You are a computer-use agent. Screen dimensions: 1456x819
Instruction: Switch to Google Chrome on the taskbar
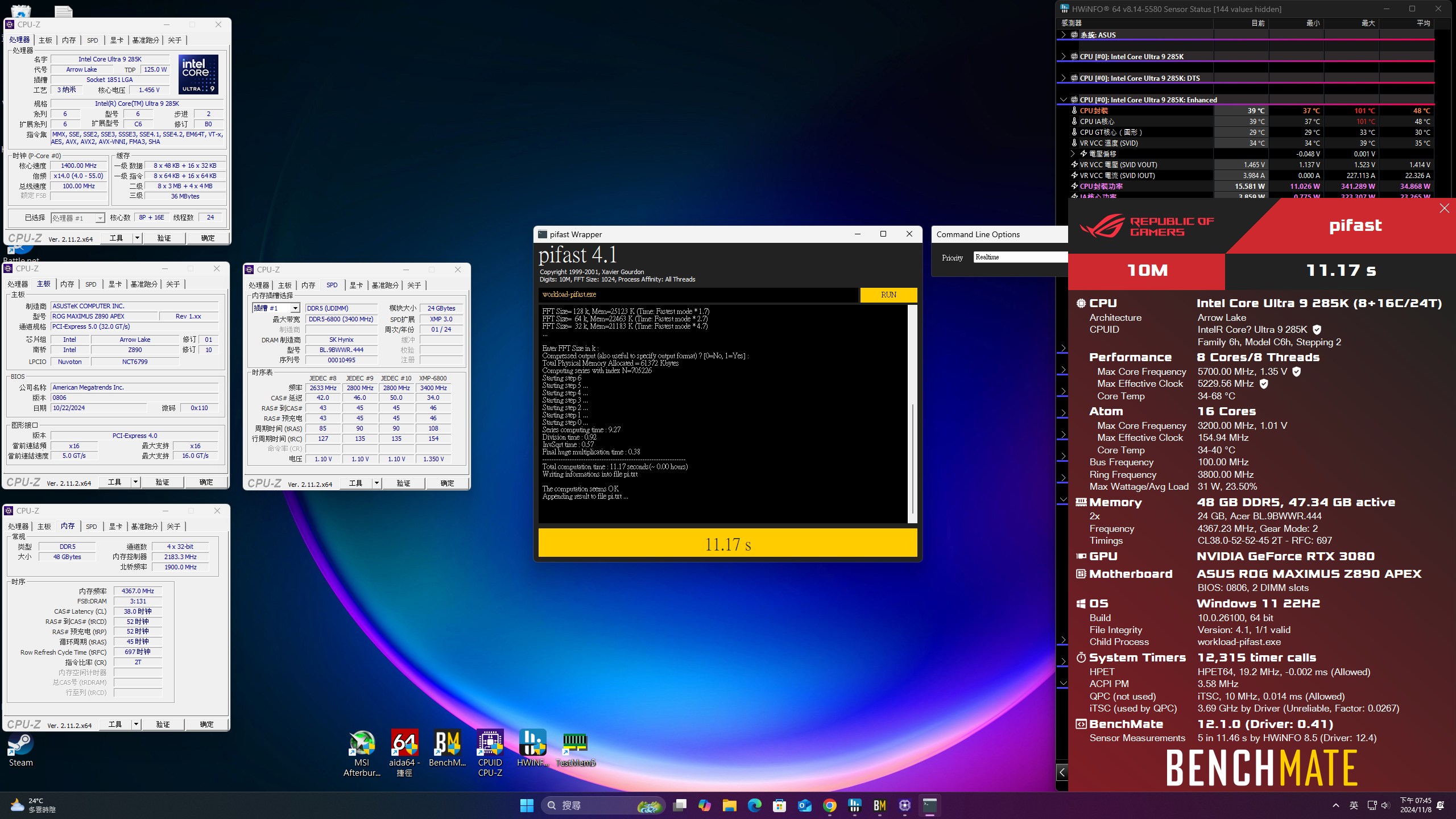click(830, 805)
